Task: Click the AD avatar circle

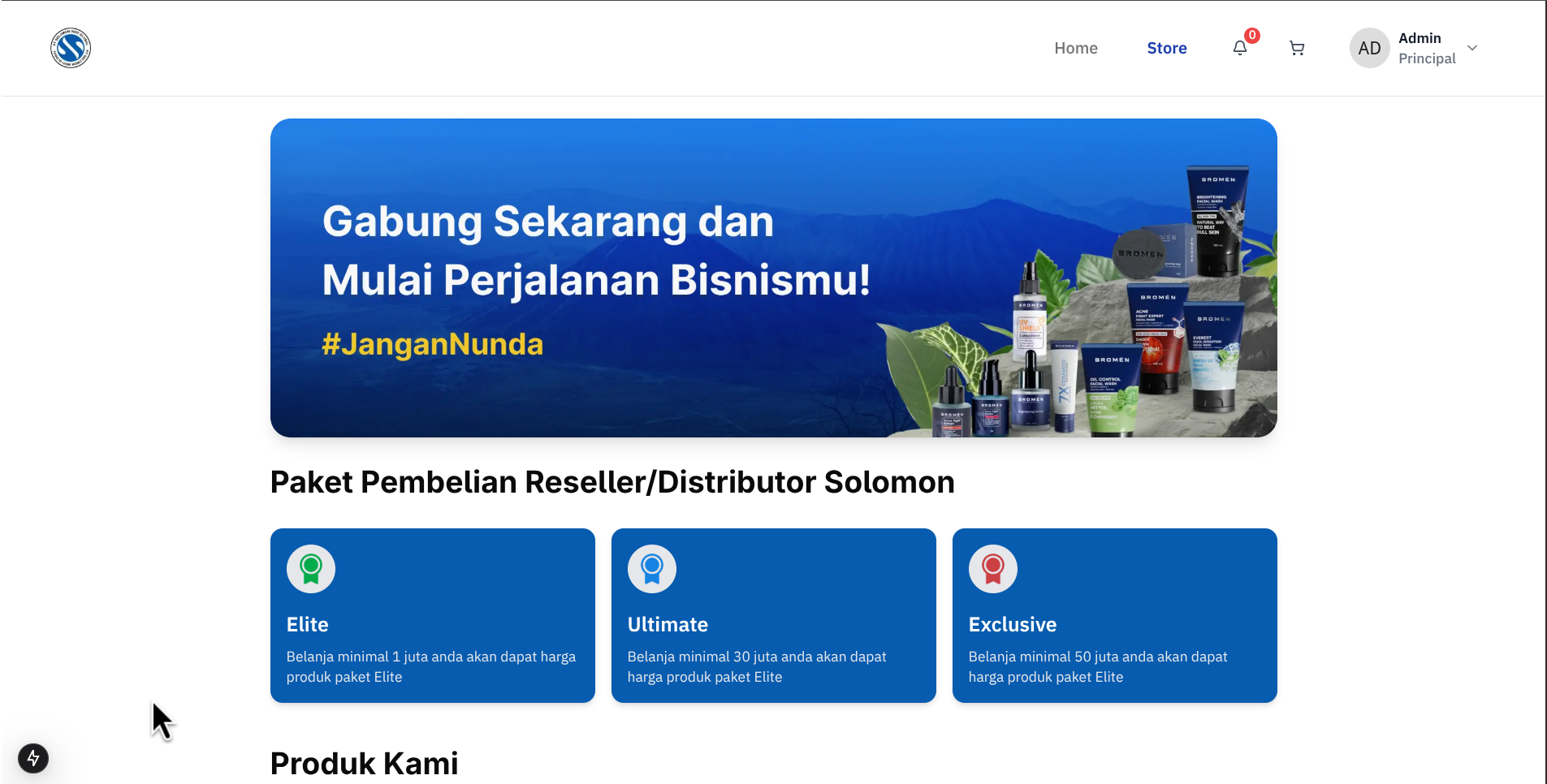Action: click(1369, 48)
